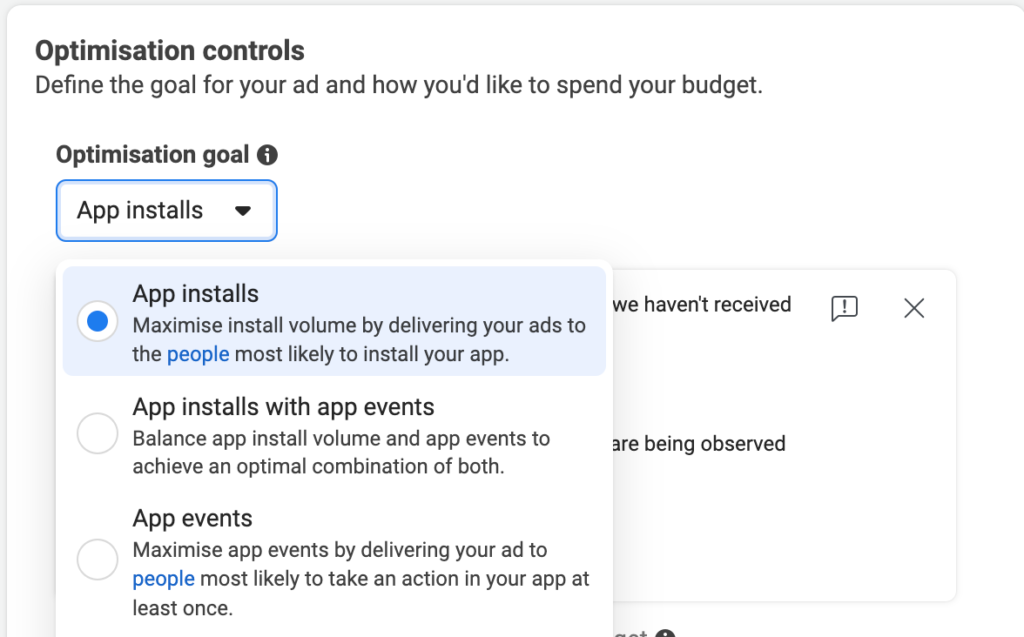Image resolution: width=1024 pixels, height=637 pixels.
Task: Dismiss the notice with the X icon
Action: pos(913,308)
